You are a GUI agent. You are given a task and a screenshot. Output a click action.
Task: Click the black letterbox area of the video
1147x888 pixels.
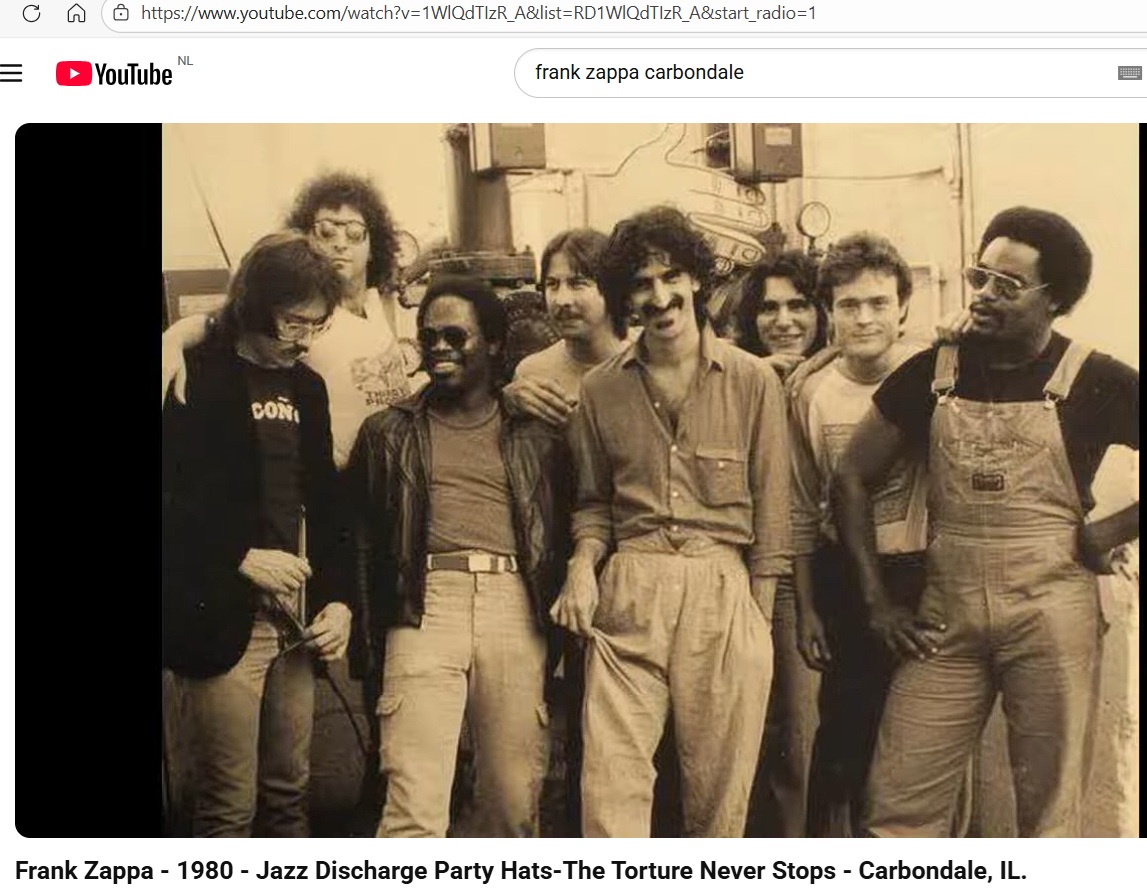[x=89, y=480]
